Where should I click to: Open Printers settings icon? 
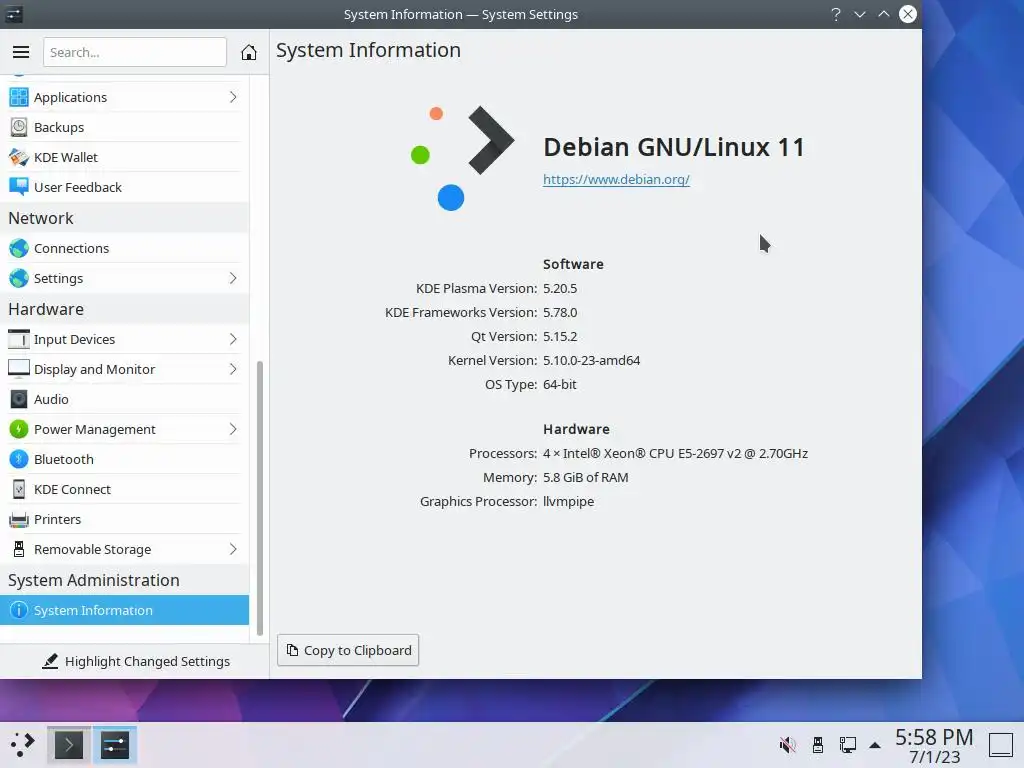(19, 520)
